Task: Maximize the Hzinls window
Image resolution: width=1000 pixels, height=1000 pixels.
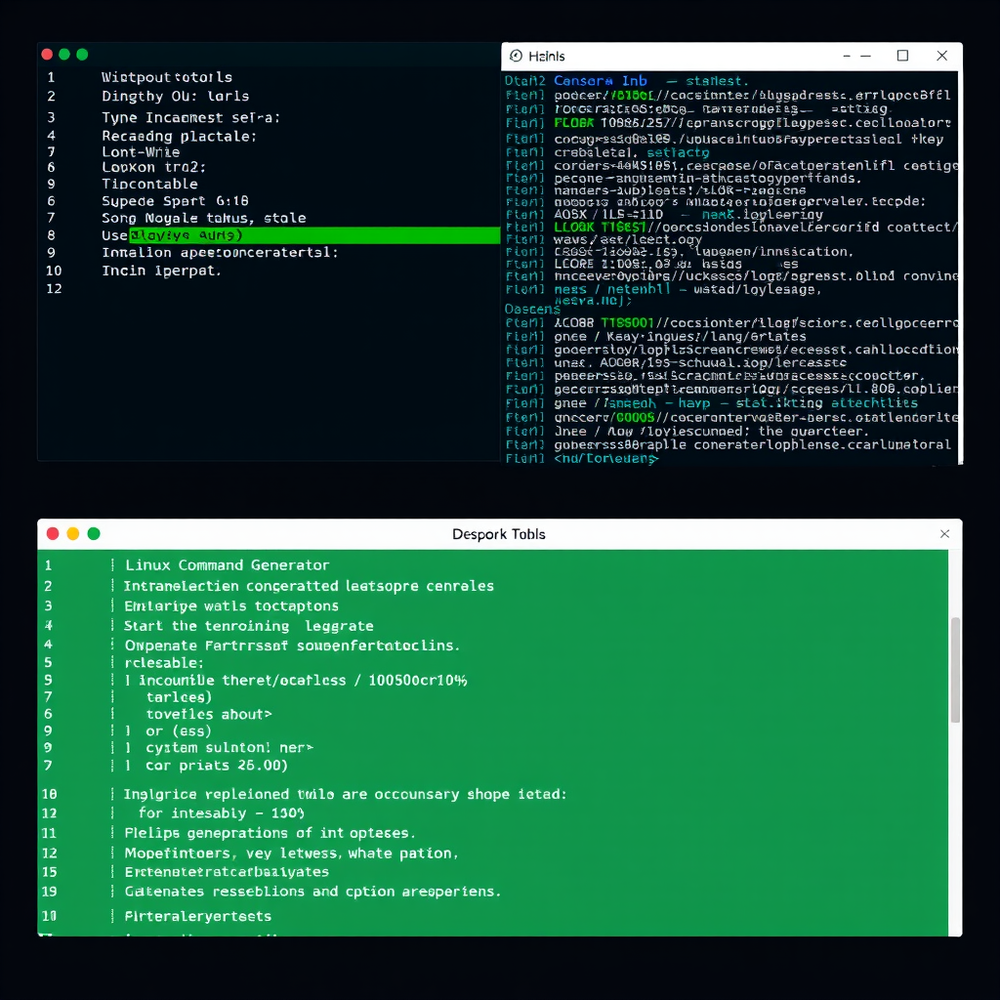Action: click(x=902, y=55)
